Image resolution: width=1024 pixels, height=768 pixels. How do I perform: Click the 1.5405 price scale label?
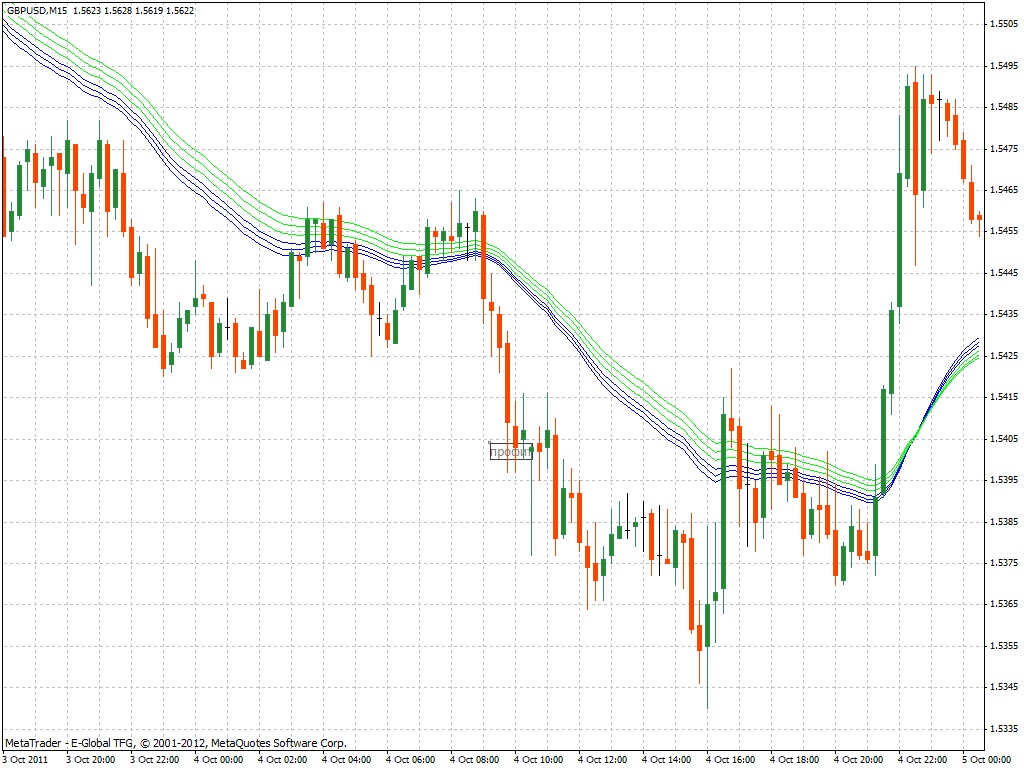(x=1004, y=439)
